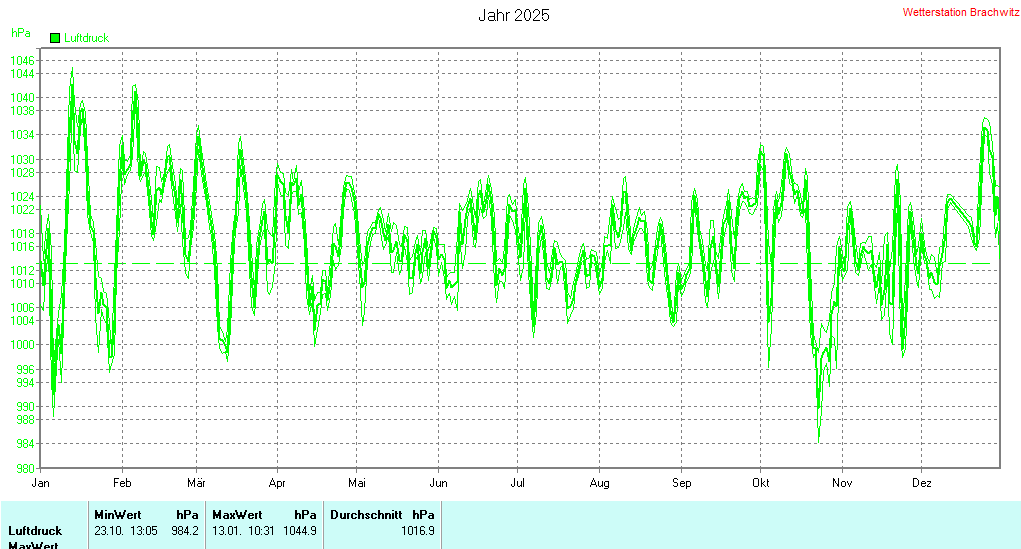Image resolution: width=1021 pixels, height=549 pixels.
Task: Click the green Luftdruck legend swatch
Action: tap(55, 38)
